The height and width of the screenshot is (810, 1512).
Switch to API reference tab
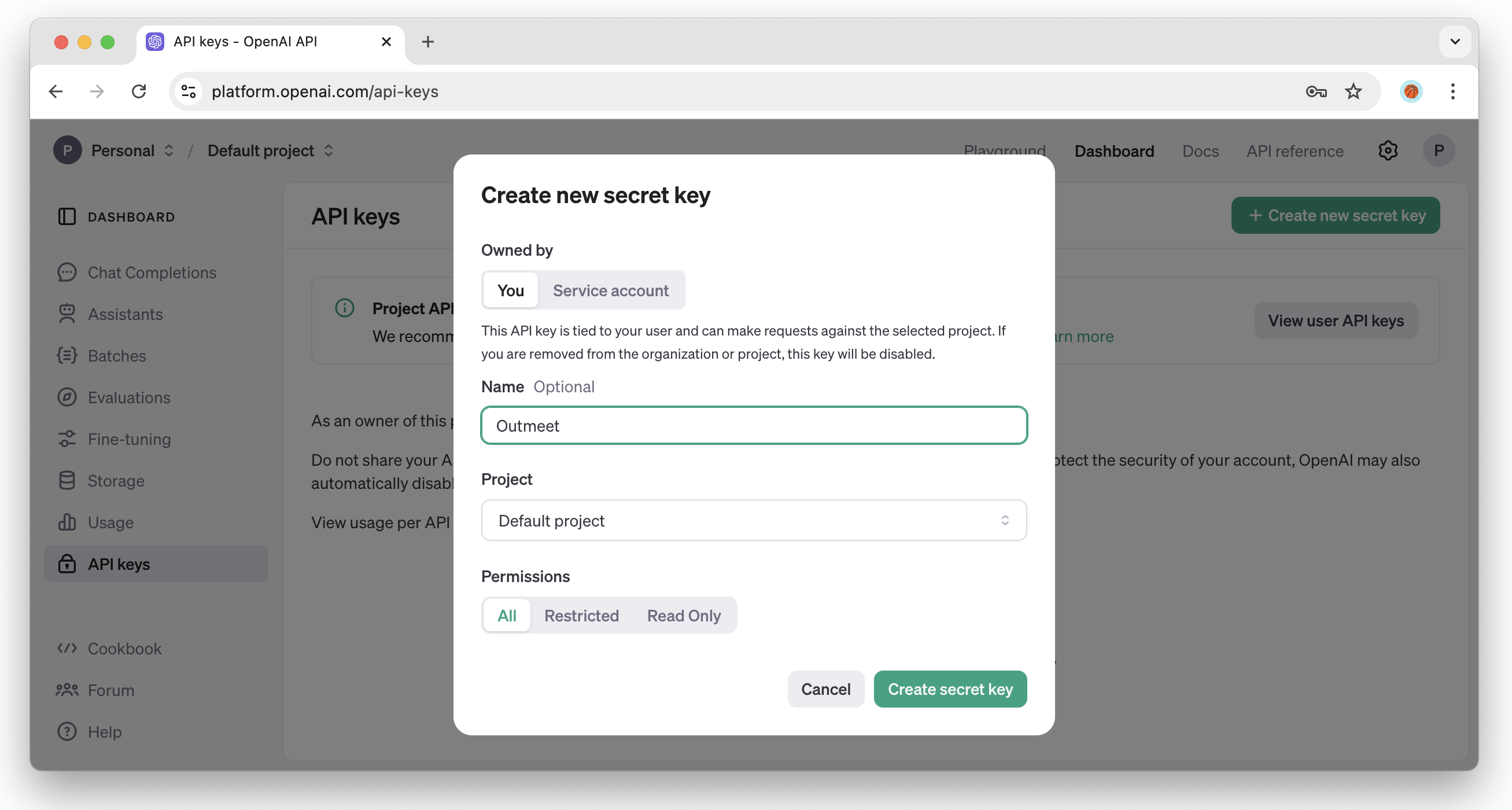tap(1295, 150)
